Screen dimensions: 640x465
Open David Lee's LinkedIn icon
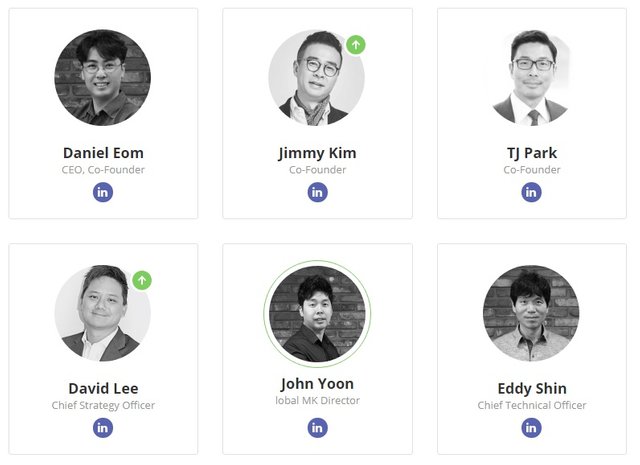tap(103, 427)
